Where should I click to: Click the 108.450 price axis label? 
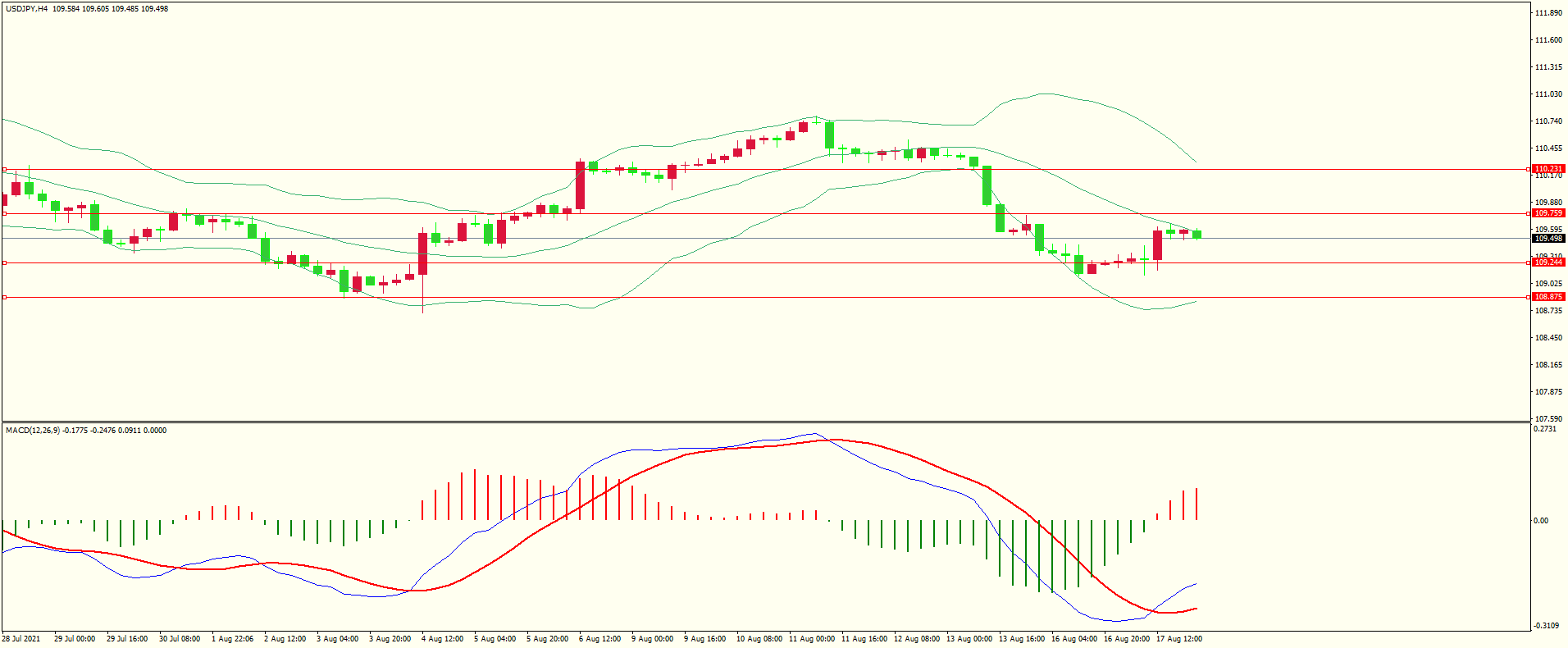pyautogui.click(x=1548, y=338)
